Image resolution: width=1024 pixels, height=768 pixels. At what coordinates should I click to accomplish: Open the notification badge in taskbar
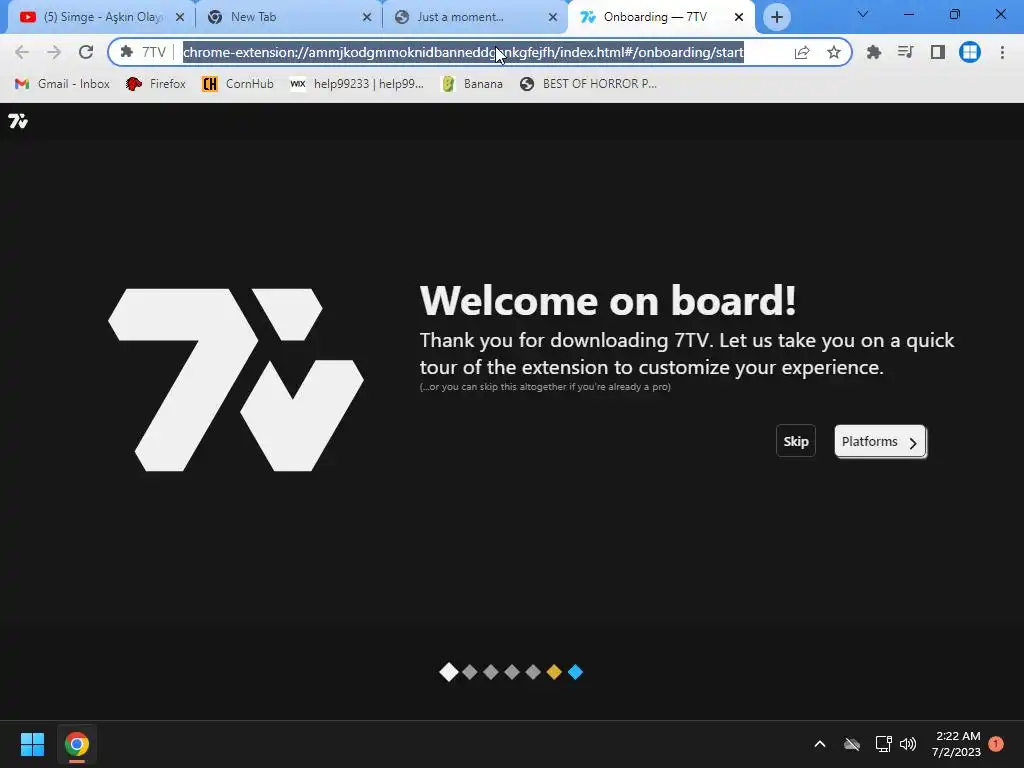[996, 744]
